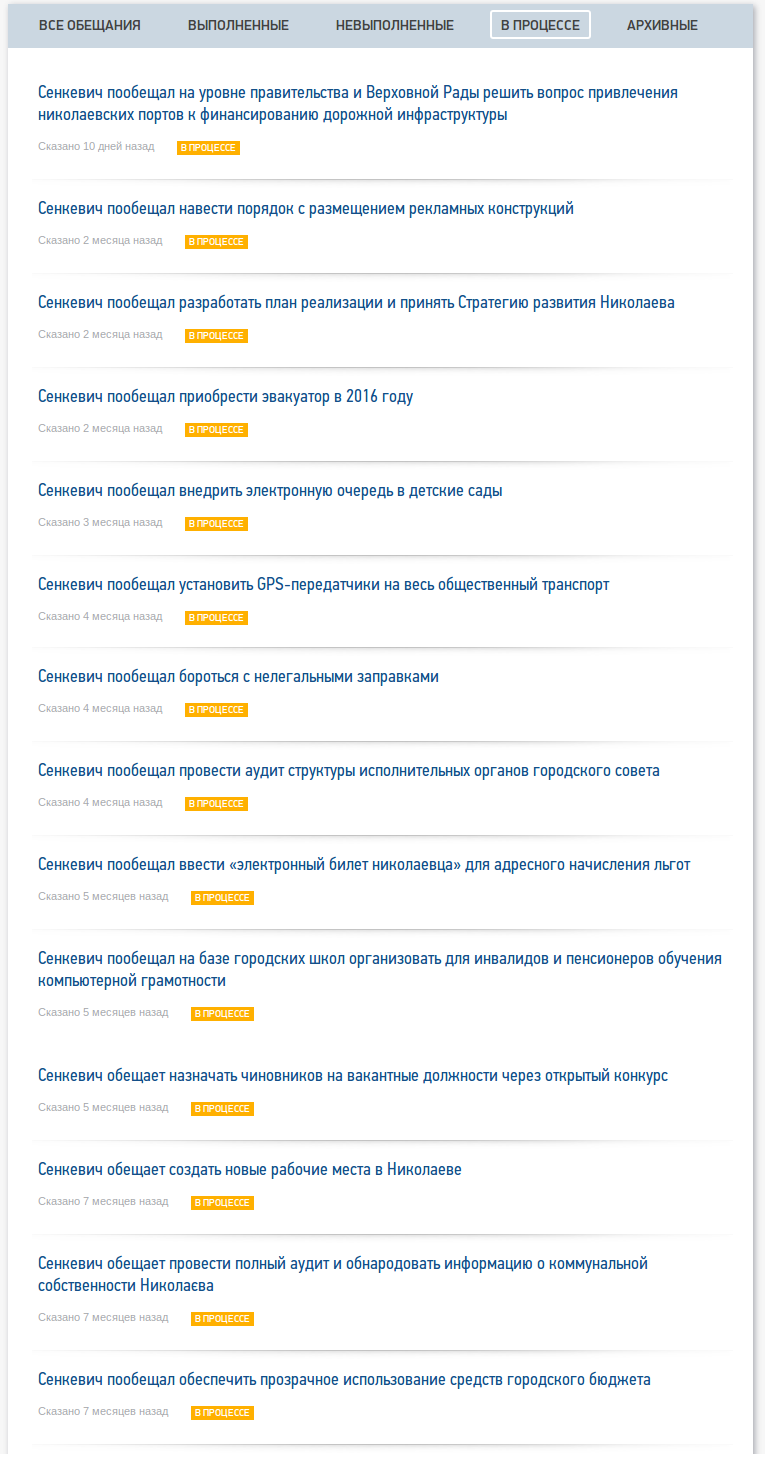Switch to the ВСЕ ОБЕЩАНИЯ tab
Image resolution: width=765 pixels, height=1458 pixels.
(89, 25)
